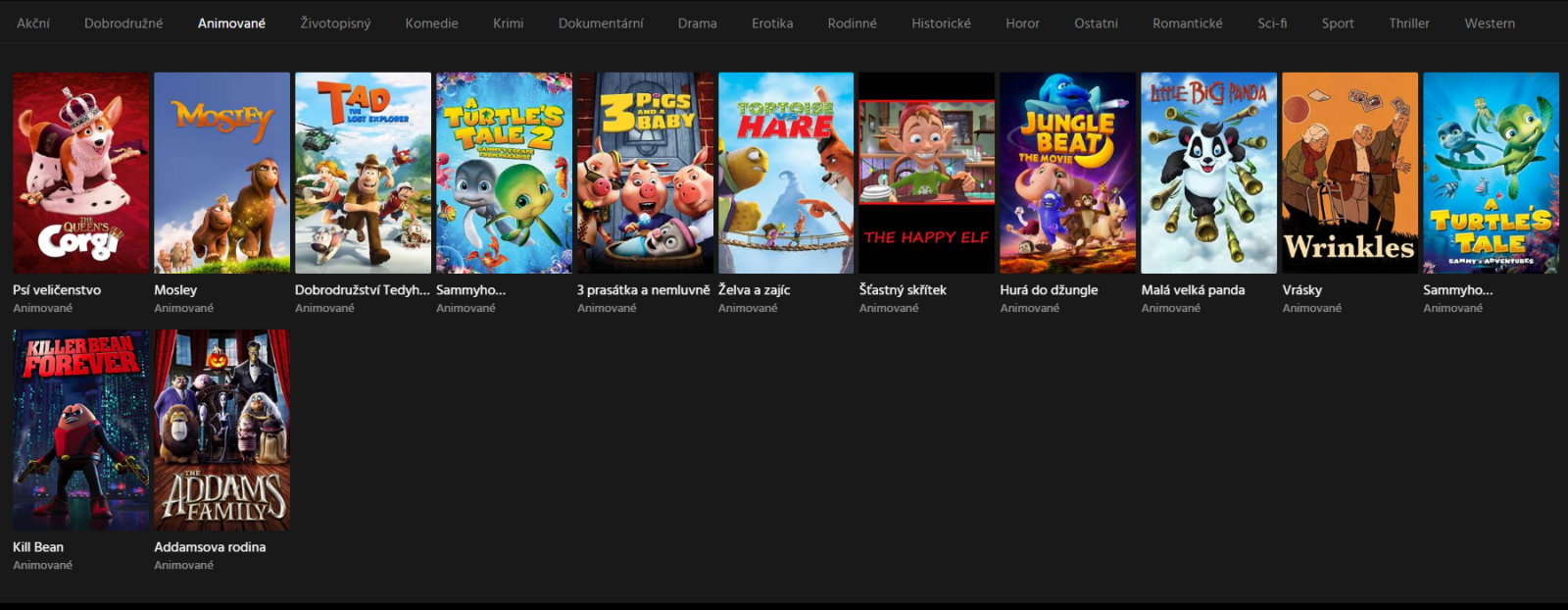Select the Sci-fi tab
Viewport: 1568px width, 610px height.
[x=1272, y=23]
